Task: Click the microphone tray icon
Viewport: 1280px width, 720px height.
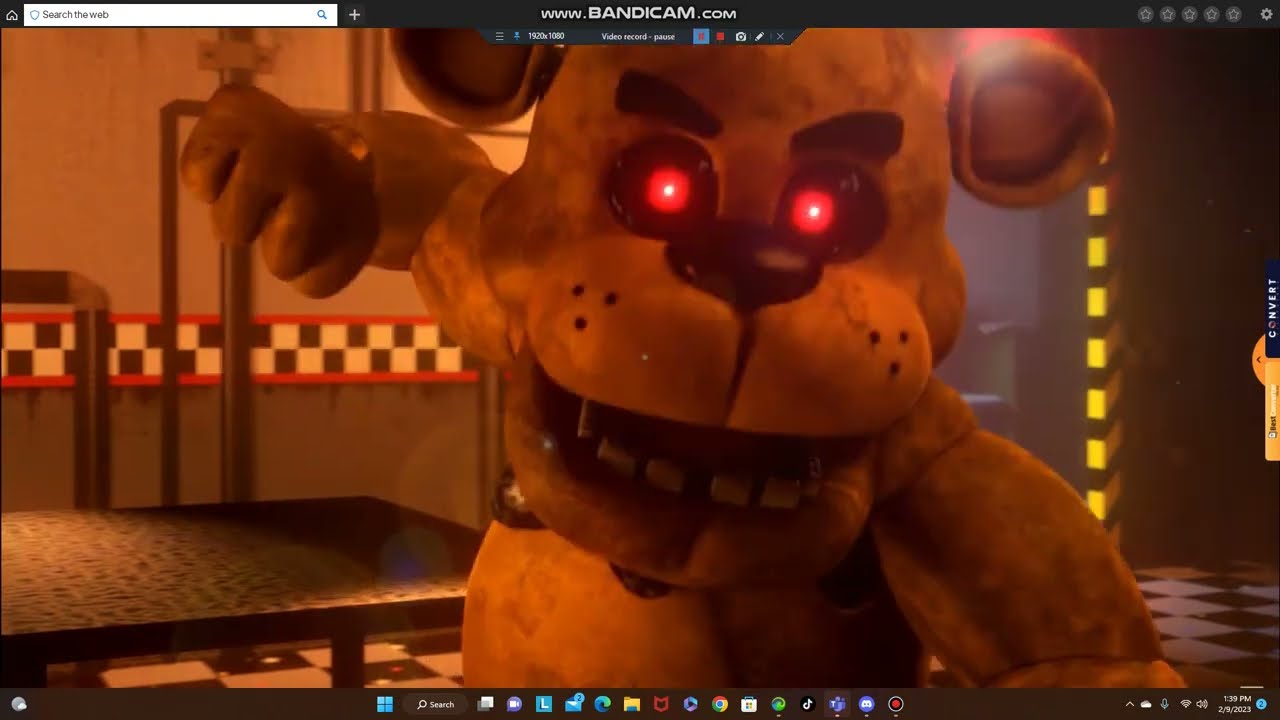Action: [x=1164, y=704]
